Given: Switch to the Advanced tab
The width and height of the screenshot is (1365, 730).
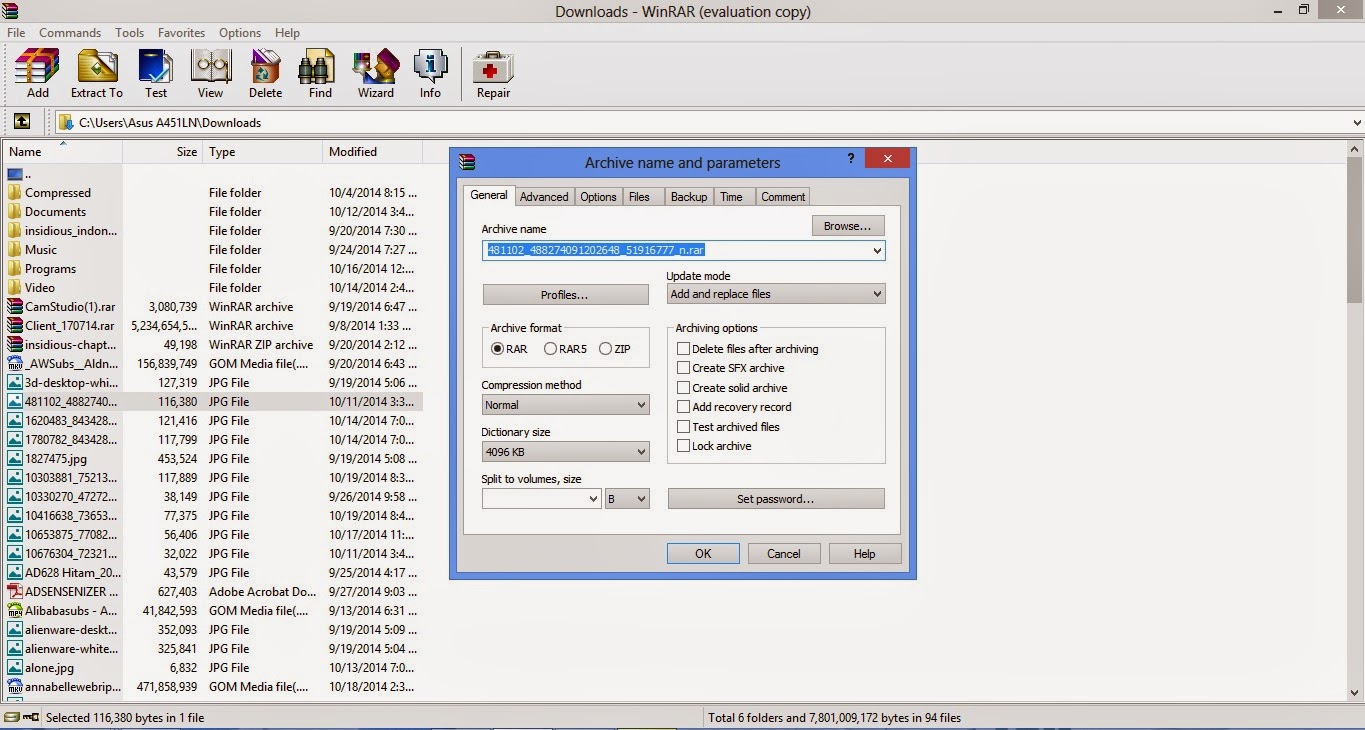Looking at the screenshot, I should (x=544, y=197).
